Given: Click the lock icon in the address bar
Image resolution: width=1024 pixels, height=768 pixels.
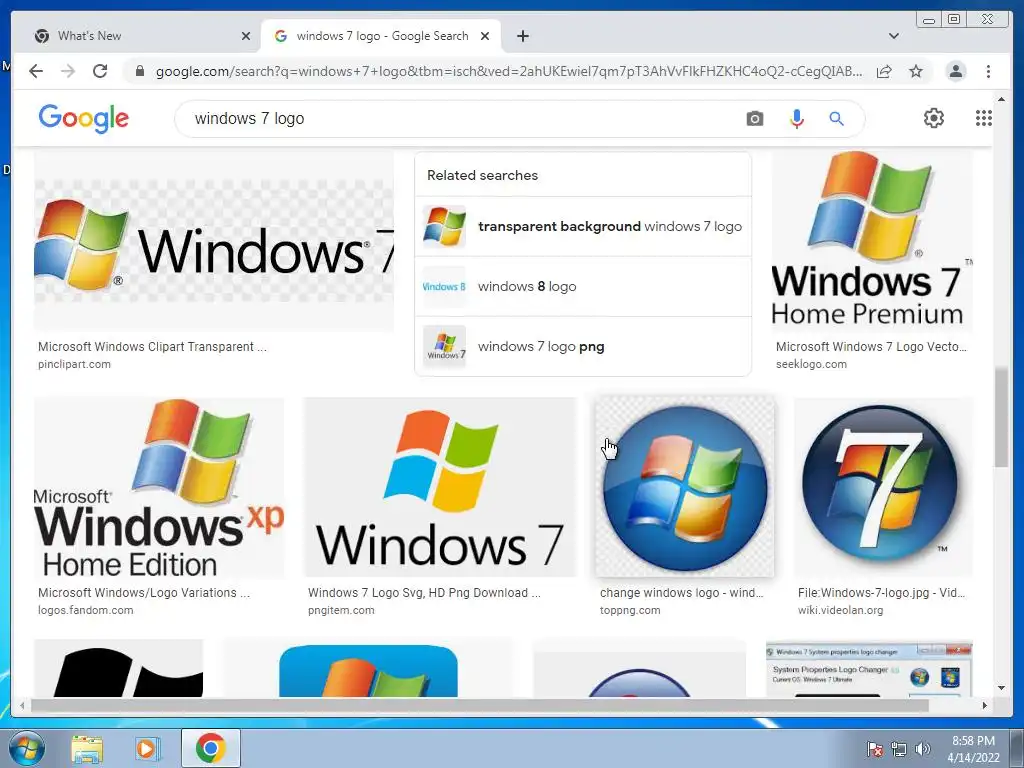Looking at the screenshot, I should [x=139, y=71].
